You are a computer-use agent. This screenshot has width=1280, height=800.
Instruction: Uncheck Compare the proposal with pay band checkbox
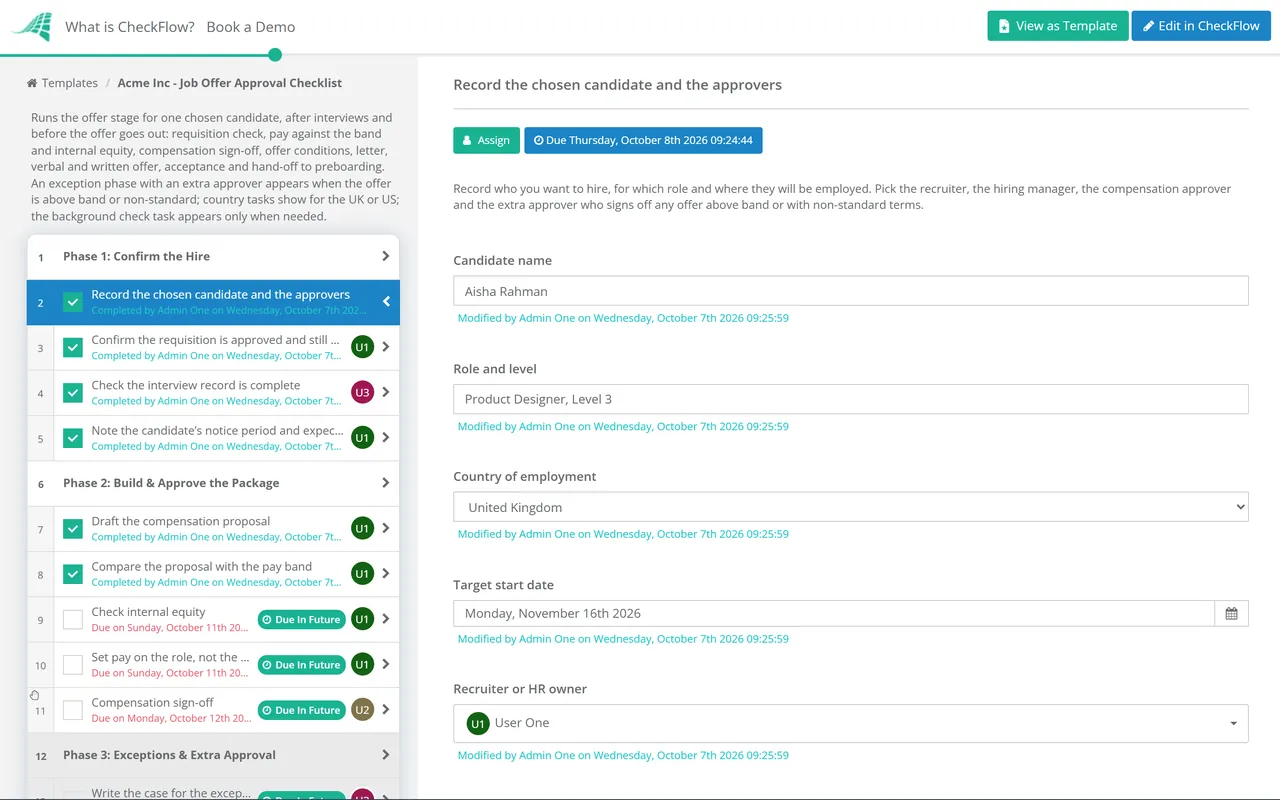tap(73, 574)
